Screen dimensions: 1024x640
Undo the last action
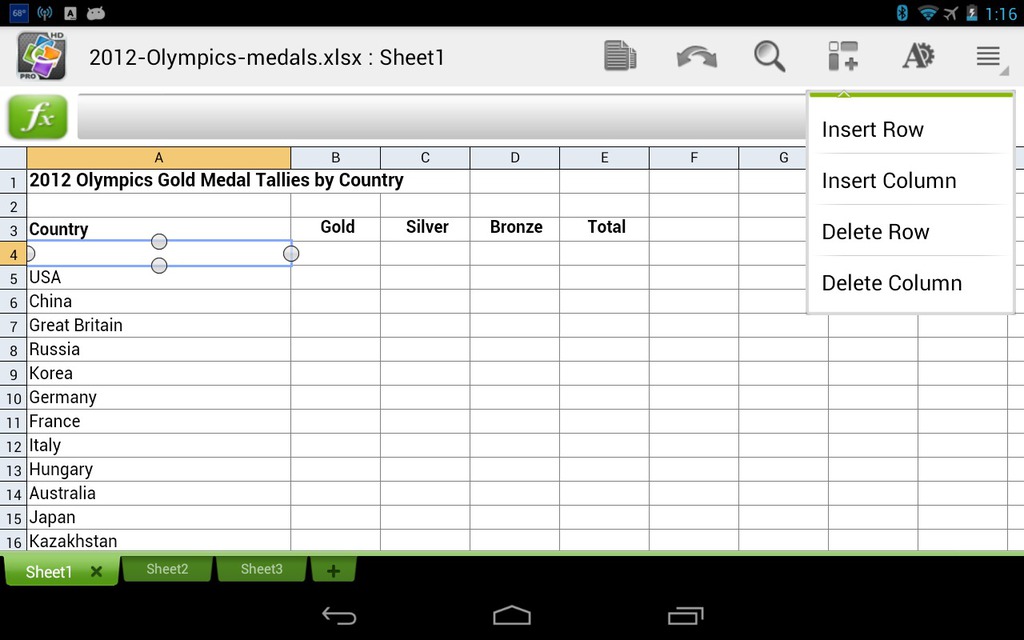click(697, 57)
